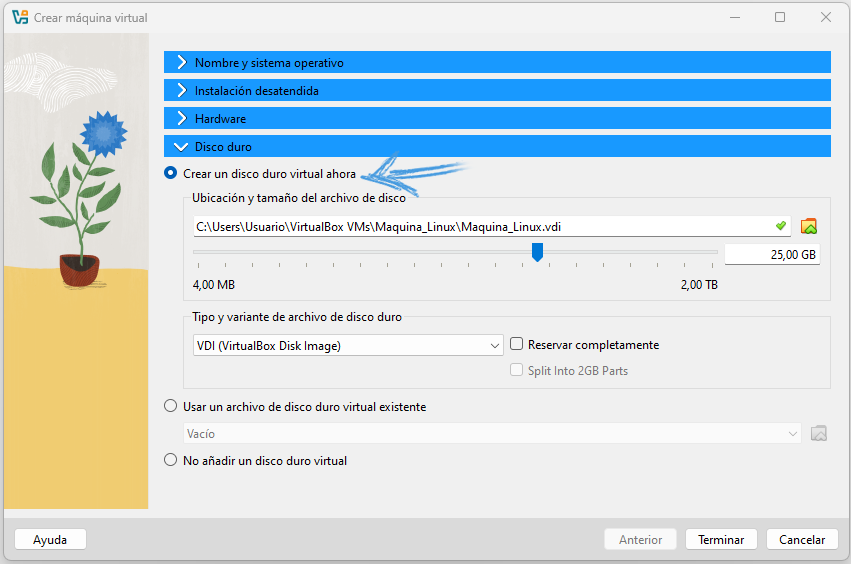Open Ayuda for the wizard

click(50, 540)
